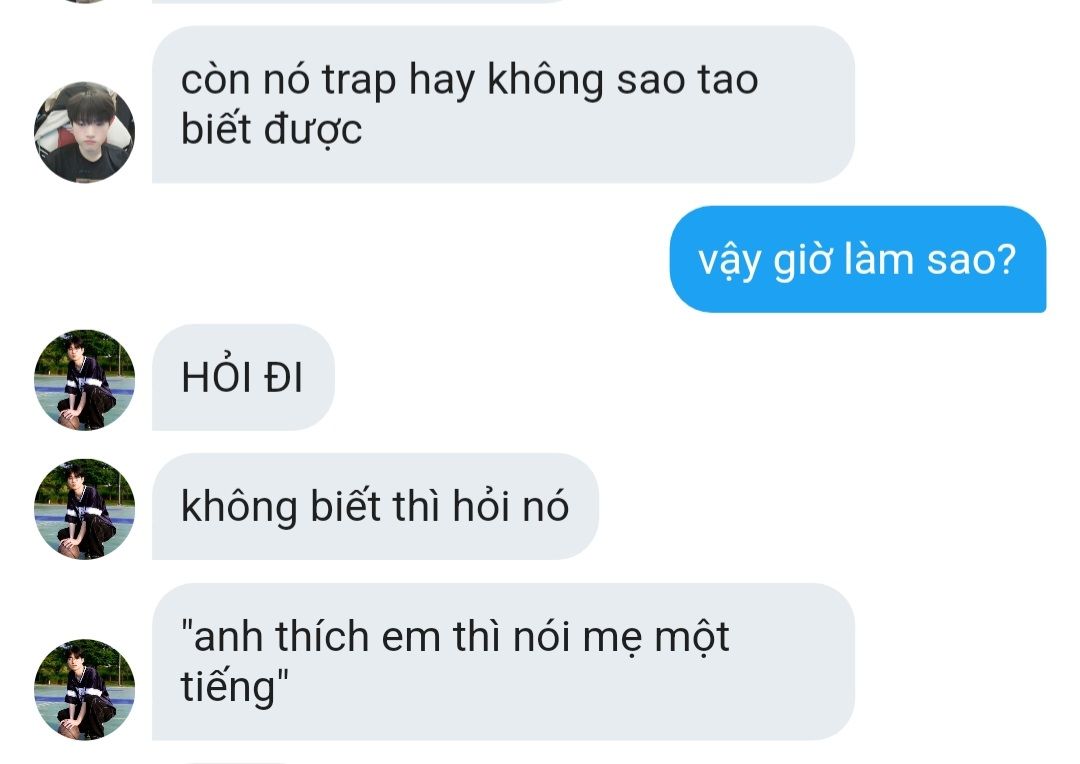This screenshot has height=764, width=1080.
Task: Click the word "ĐI" in the uppercase message
Action: click(284, 378)
